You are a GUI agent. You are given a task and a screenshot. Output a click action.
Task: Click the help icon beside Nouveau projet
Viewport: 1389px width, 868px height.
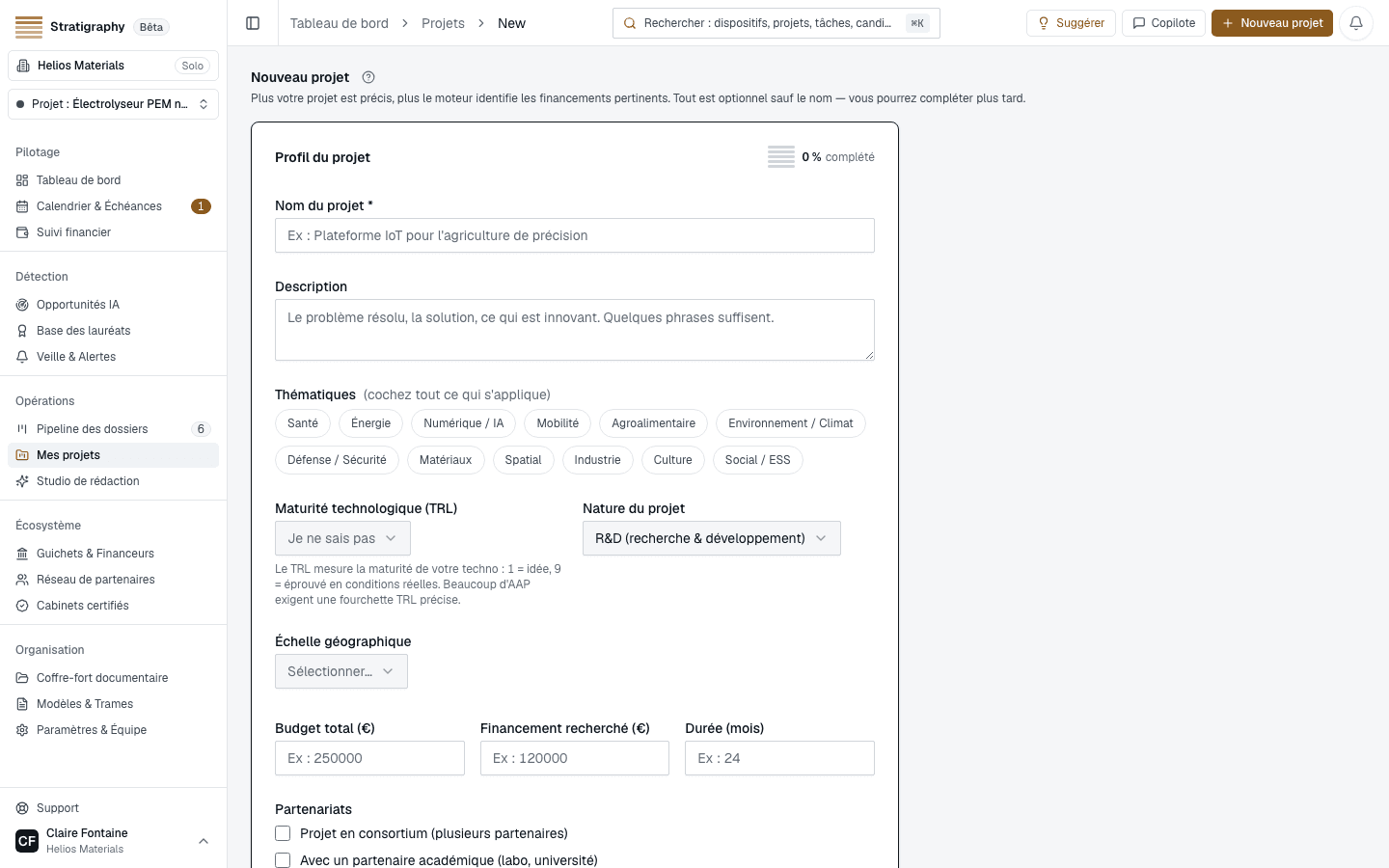368,77
